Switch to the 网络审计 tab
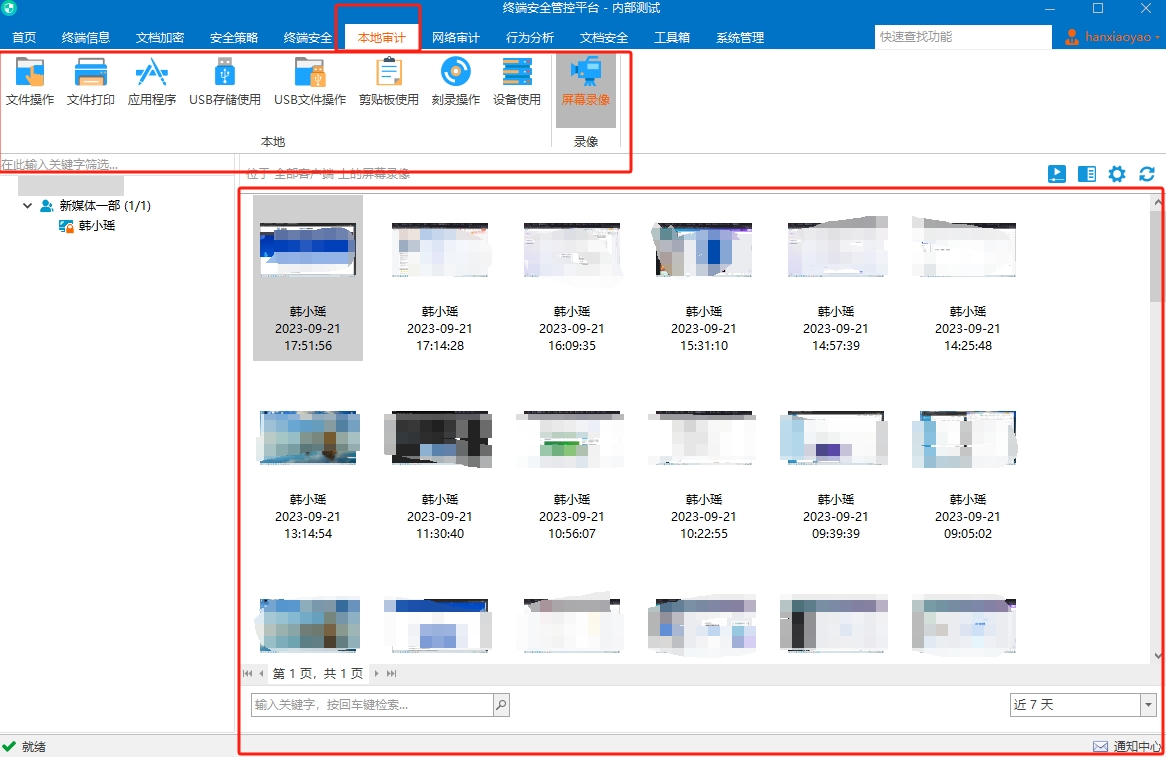This screenshot has width=1166, height=757. pyautogui.click(x=456, y=37)
